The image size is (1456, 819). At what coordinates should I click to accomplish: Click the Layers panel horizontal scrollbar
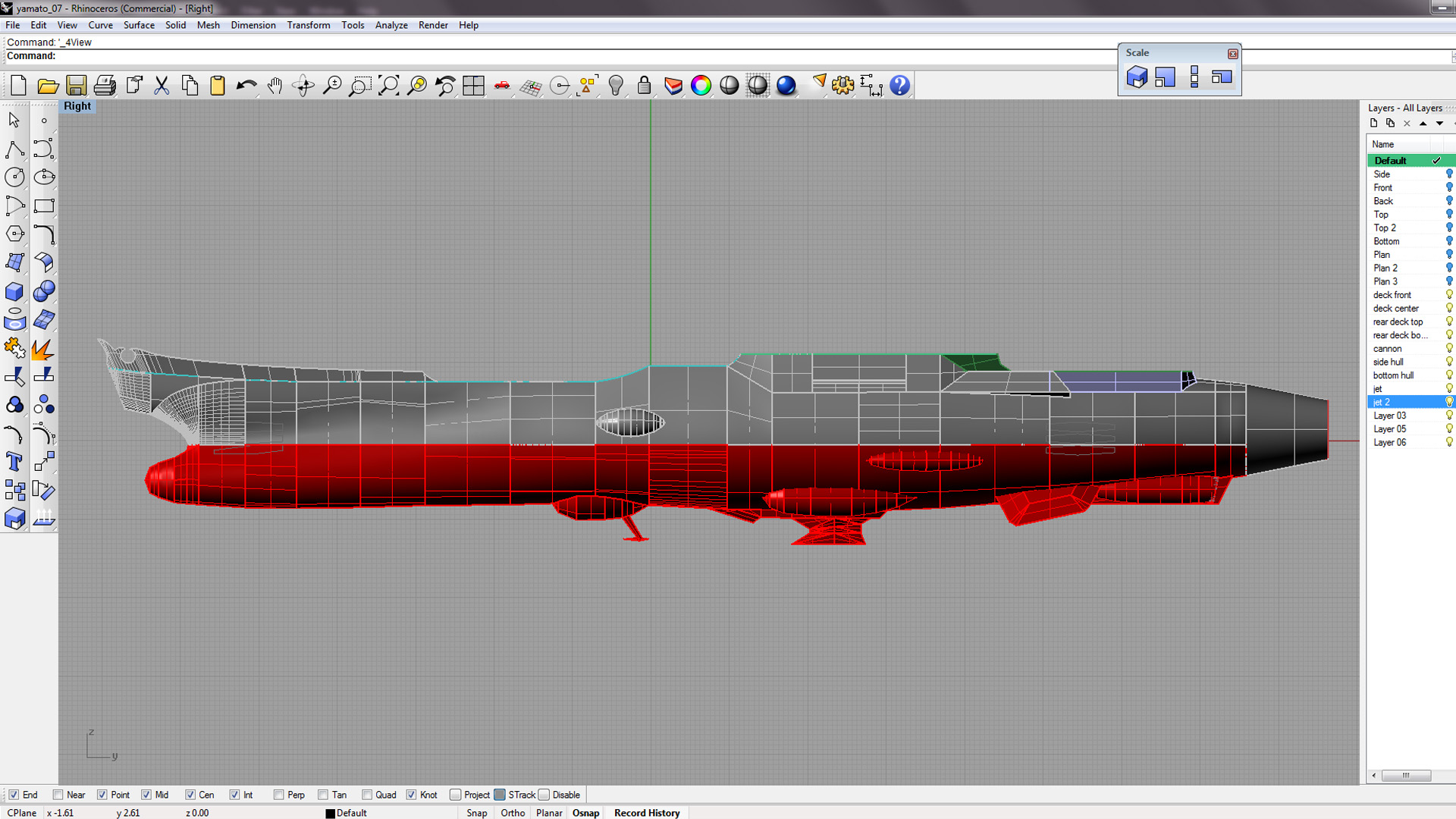click(1406, 775)
